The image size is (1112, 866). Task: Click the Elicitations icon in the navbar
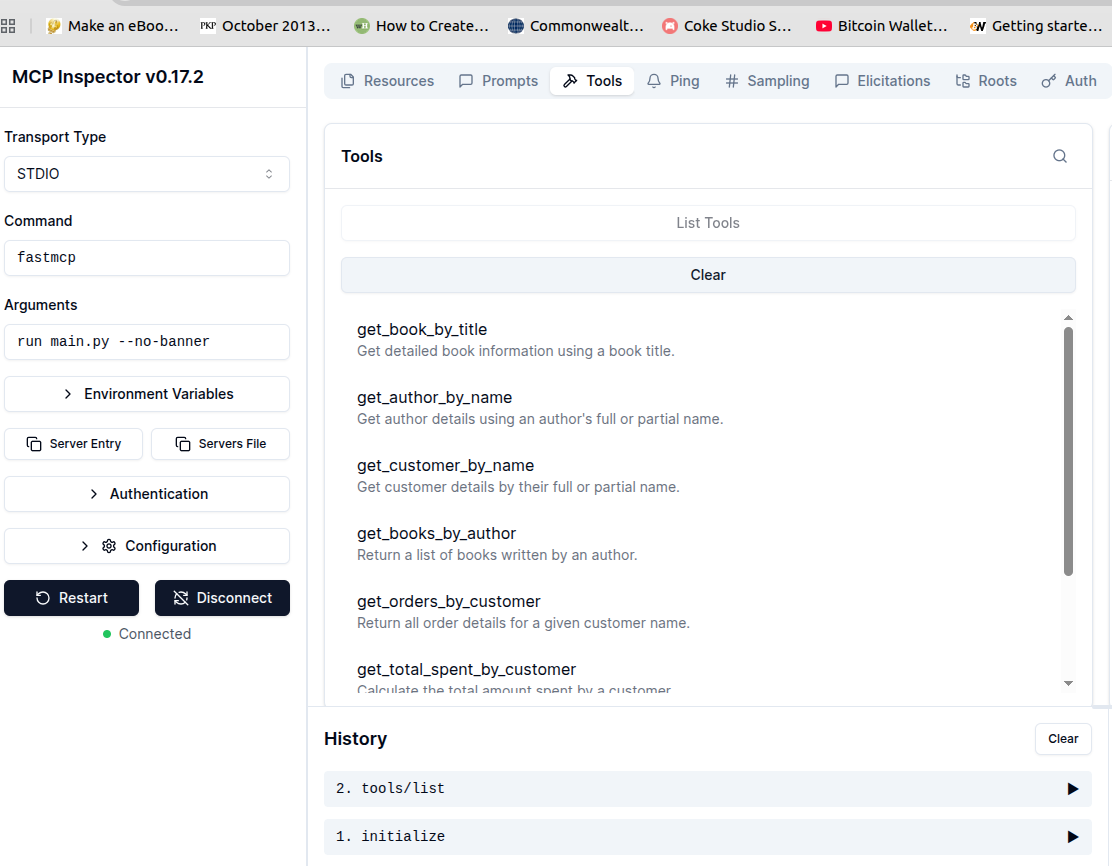point(841,81)
